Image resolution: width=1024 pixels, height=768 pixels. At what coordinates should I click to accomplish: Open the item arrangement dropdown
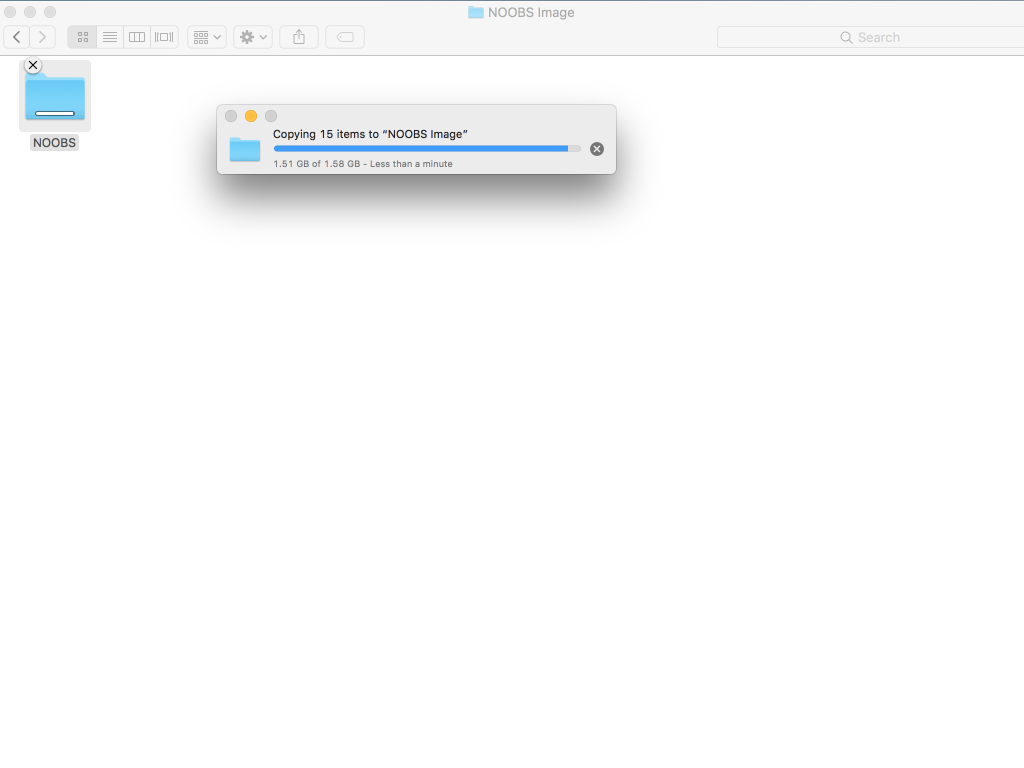[x=207, y=37]
